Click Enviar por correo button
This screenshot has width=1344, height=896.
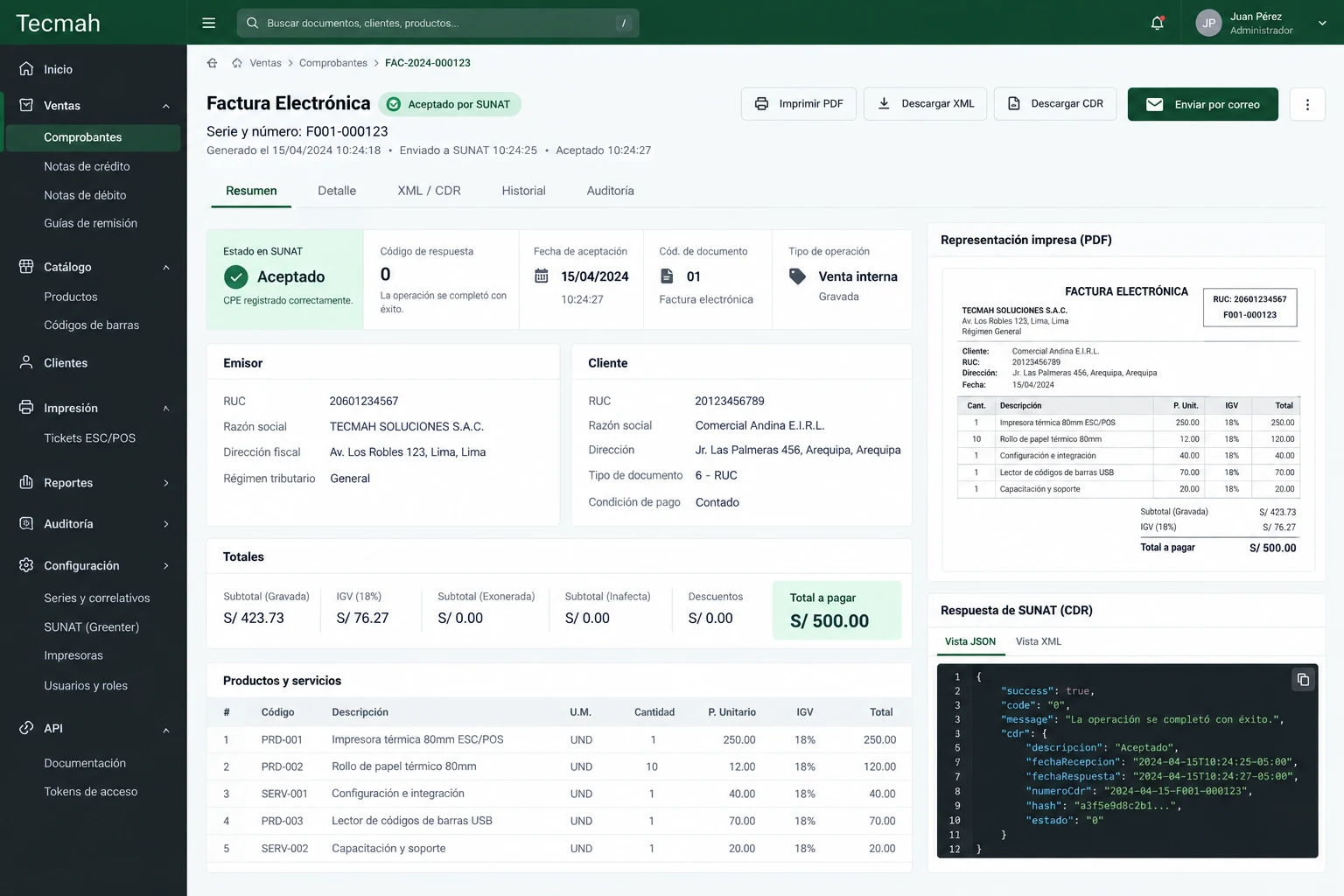(1203, 104)
